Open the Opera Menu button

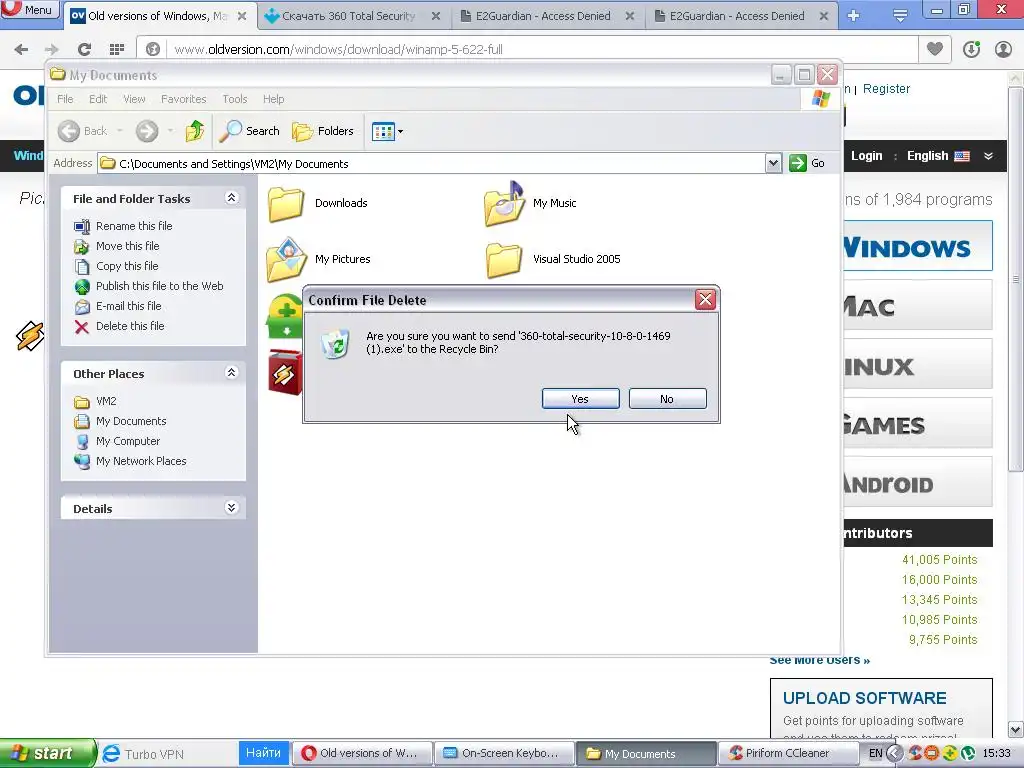click(x=30, y=10)
